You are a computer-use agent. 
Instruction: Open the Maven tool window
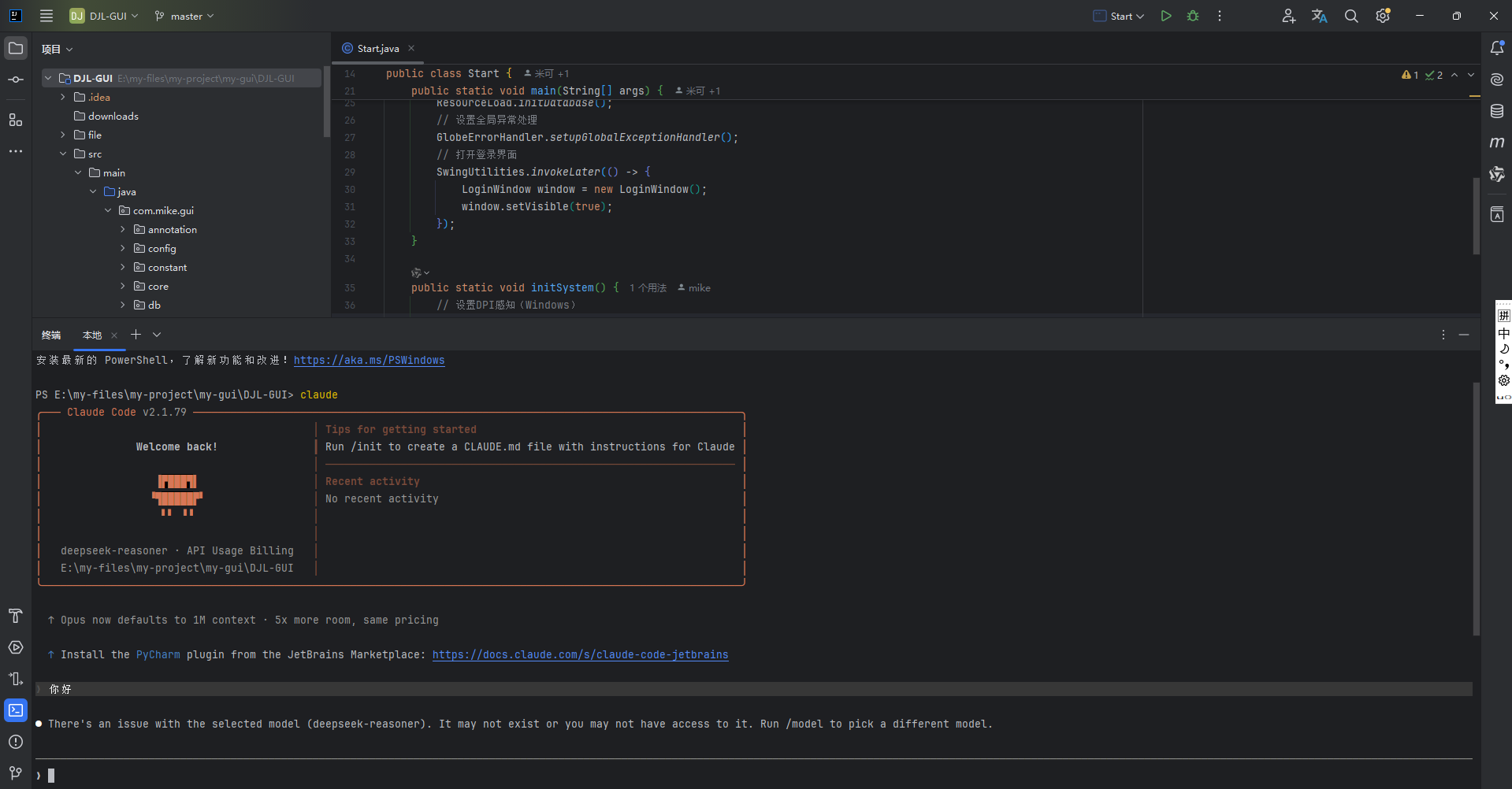pos(1497,143)
